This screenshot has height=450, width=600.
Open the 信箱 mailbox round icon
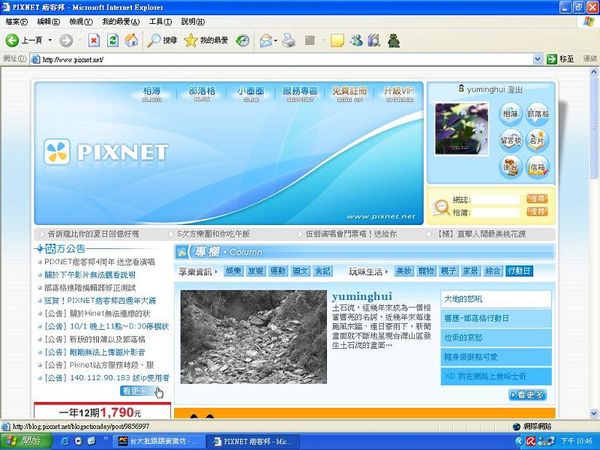click(538, 167)
